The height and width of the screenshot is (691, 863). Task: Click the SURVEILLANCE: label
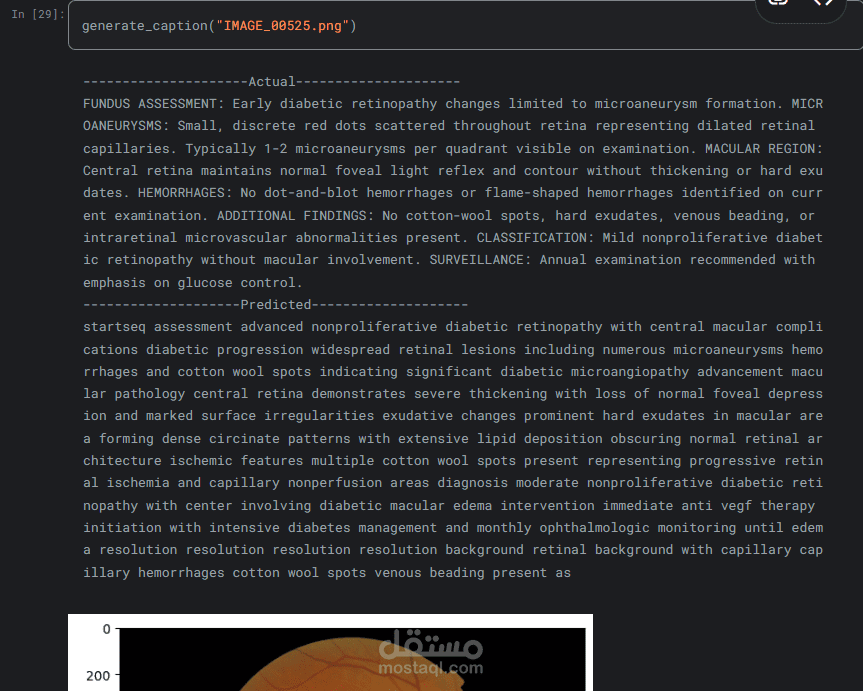click(x=480, y=260)
